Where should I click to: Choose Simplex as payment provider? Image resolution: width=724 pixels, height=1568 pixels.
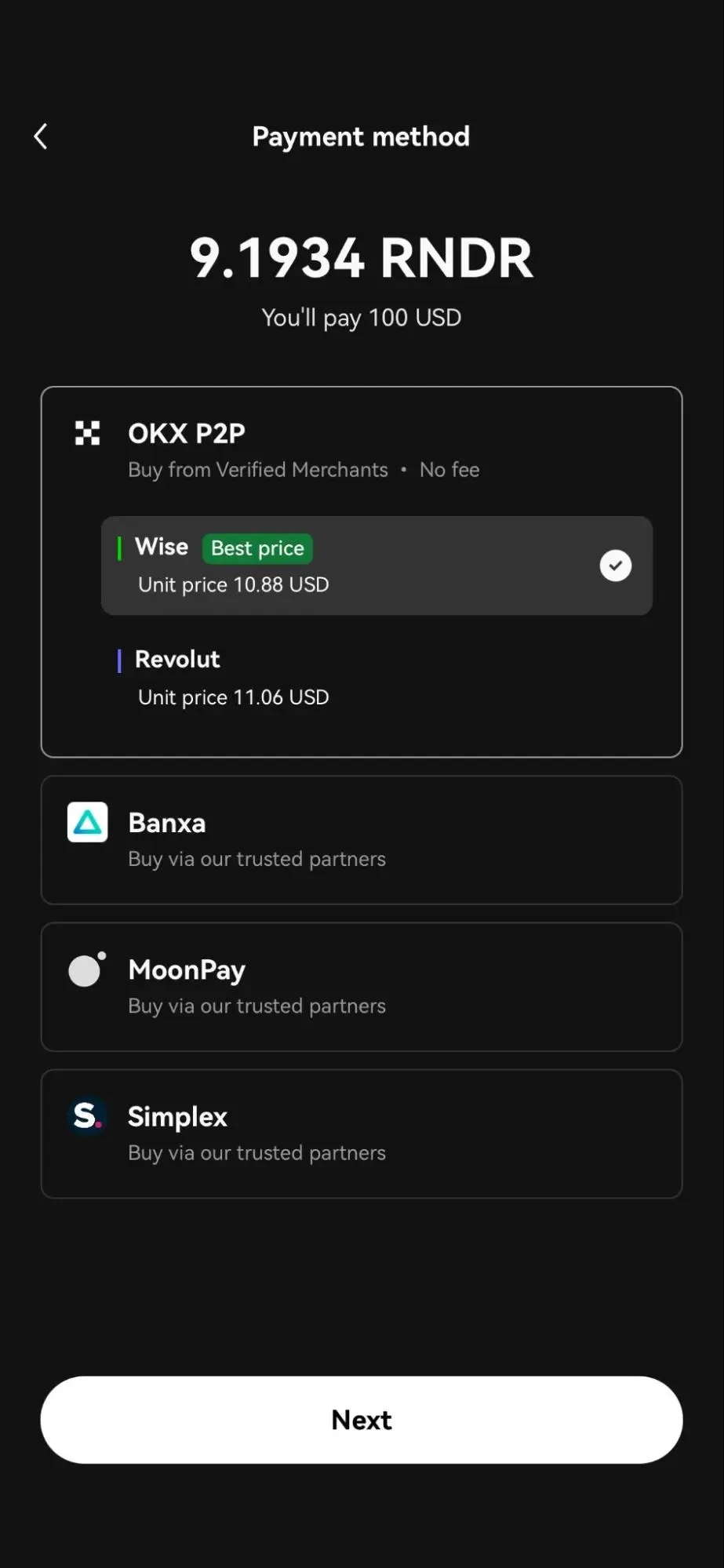(x=362, y=1133)
